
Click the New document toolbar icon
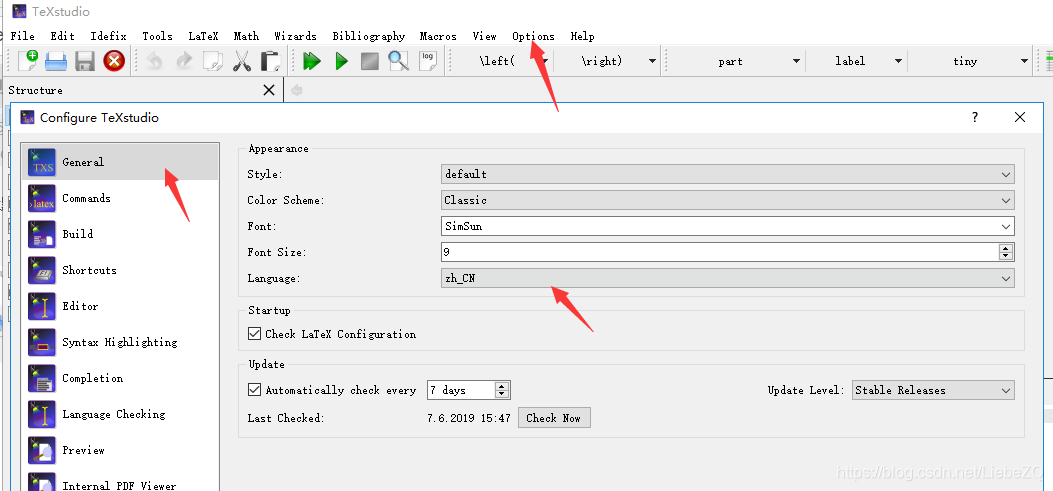coord(28,61)
